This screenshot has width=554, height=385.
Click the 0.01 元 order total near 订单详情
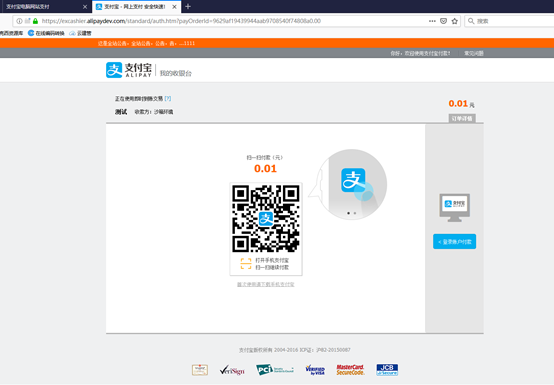tap(461, 104)
